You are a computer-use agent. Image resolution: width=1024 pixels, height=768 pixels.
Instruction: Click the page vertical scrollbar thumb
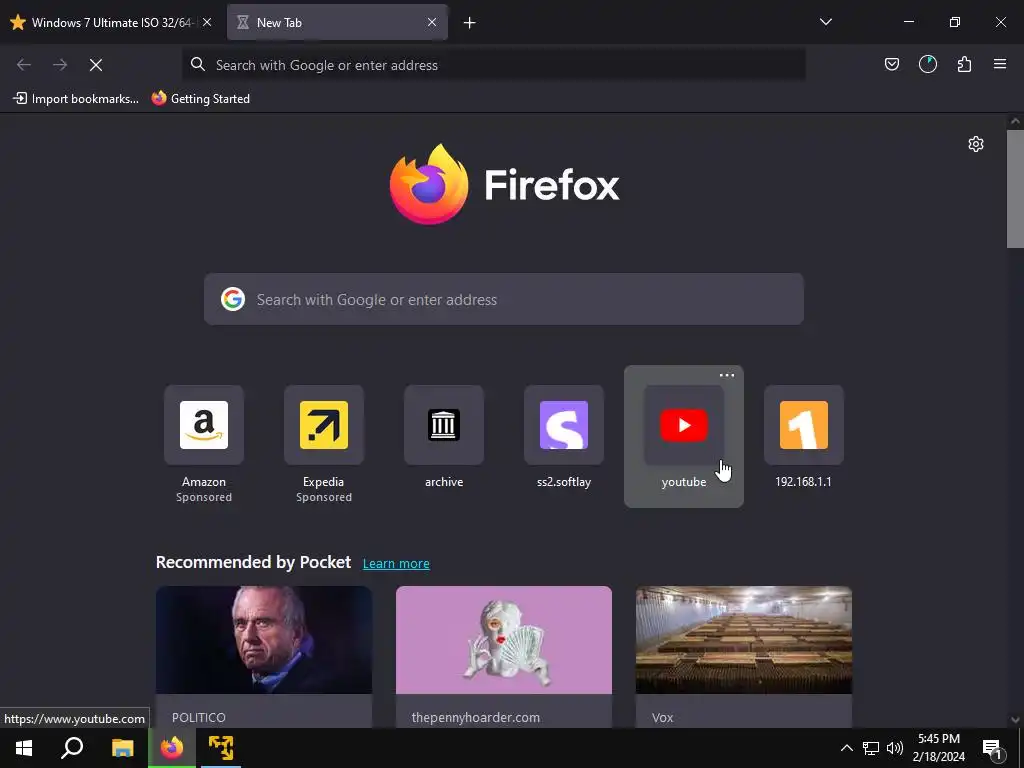(1015, 189)
